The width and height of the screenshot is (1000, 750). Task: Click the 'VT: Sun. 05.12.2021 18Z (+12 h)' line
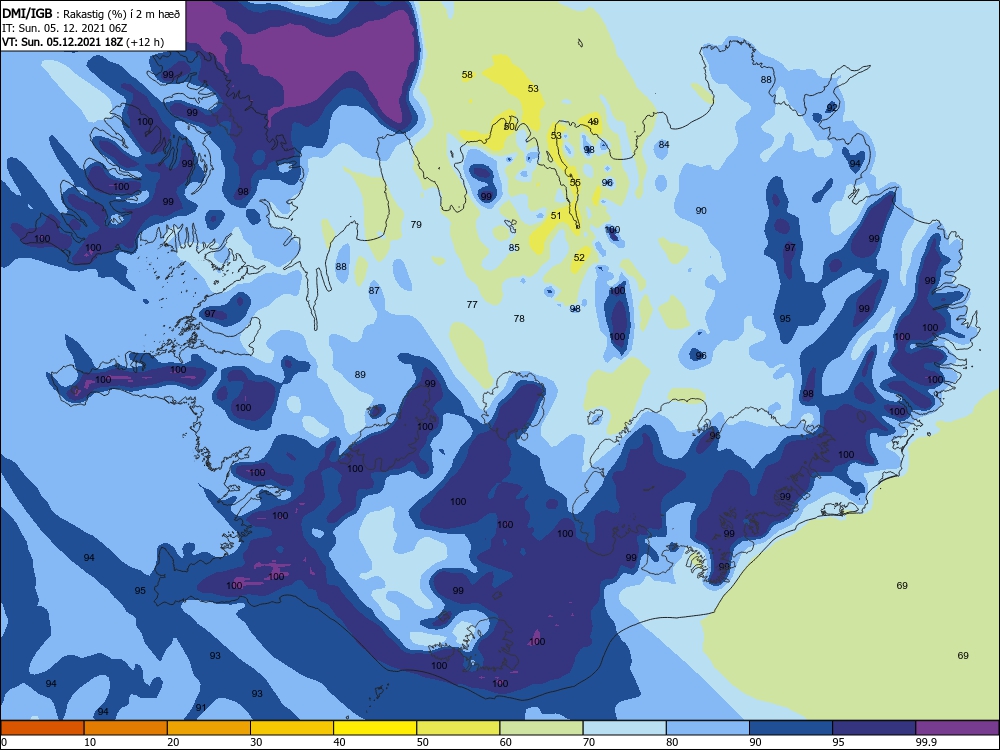click(83, 42)
